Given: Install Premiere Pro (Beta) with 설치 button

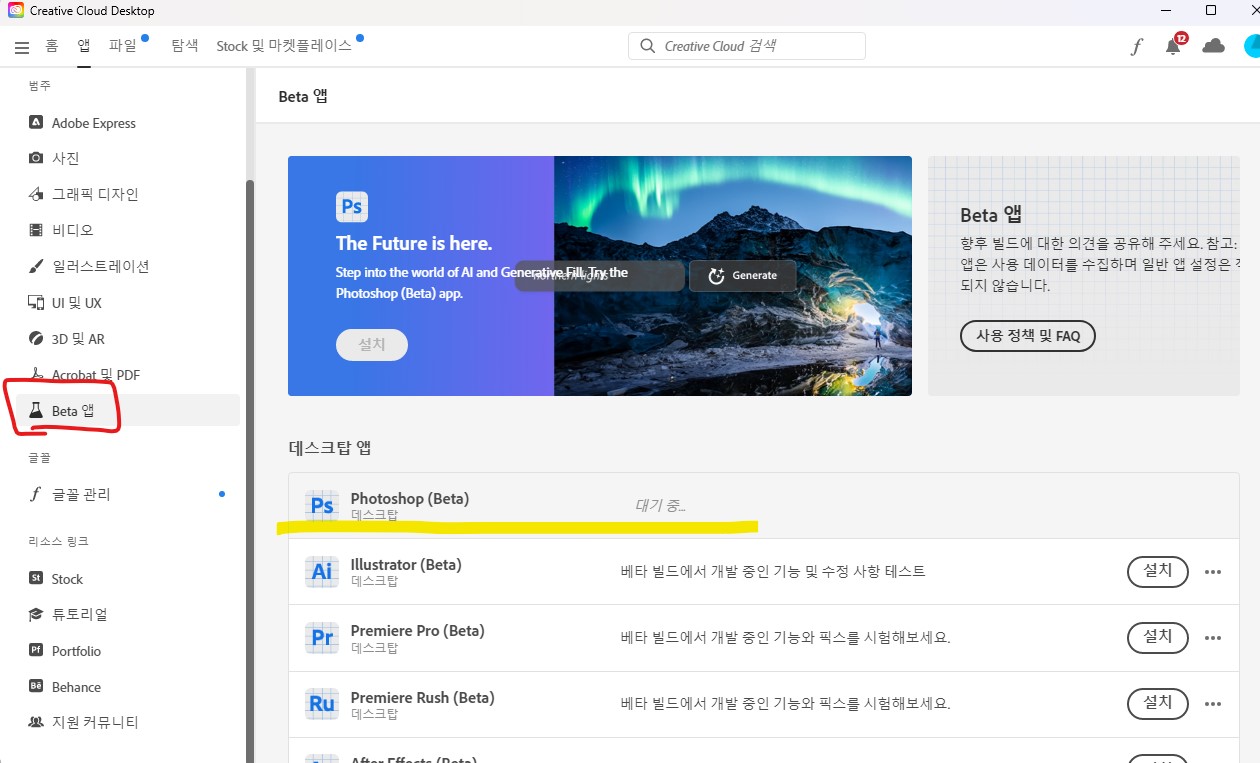Looking at the screenshot, I should click(x=1157, y=637).
